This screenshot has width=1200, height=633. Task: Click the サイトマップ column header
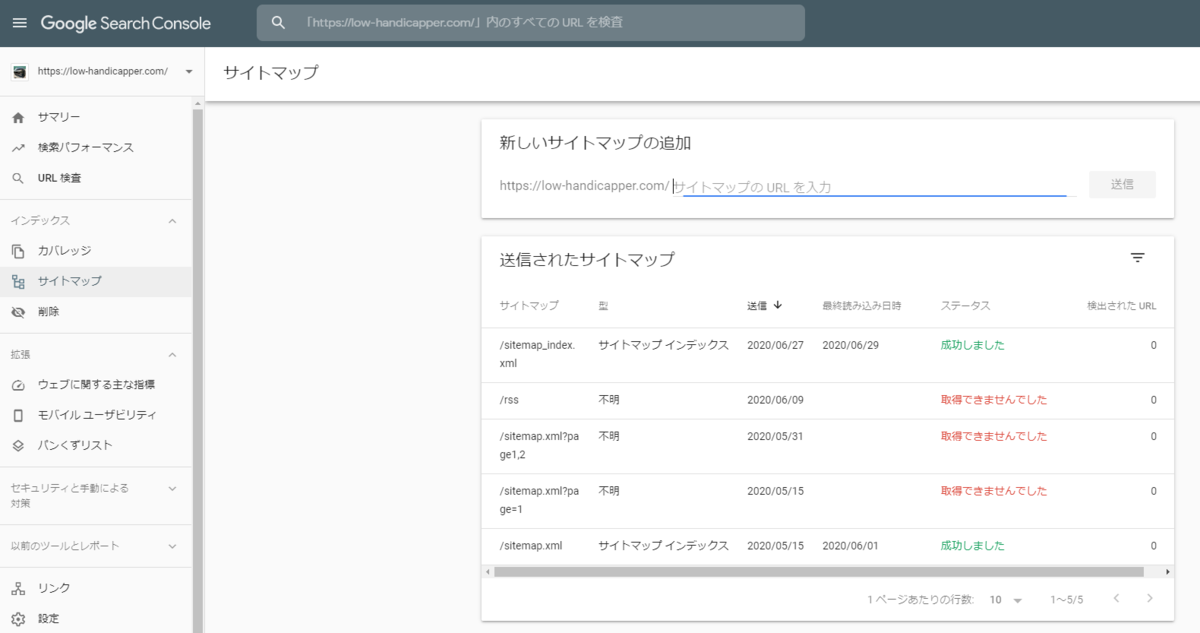[x=529, y=305]
